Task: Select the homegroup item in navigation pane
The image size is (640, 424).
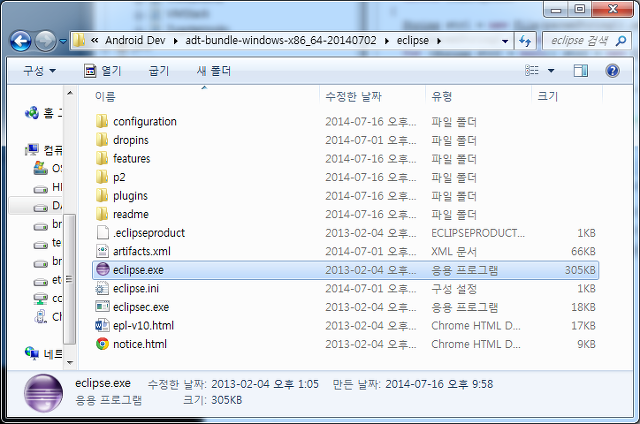Action: [43, 113]
